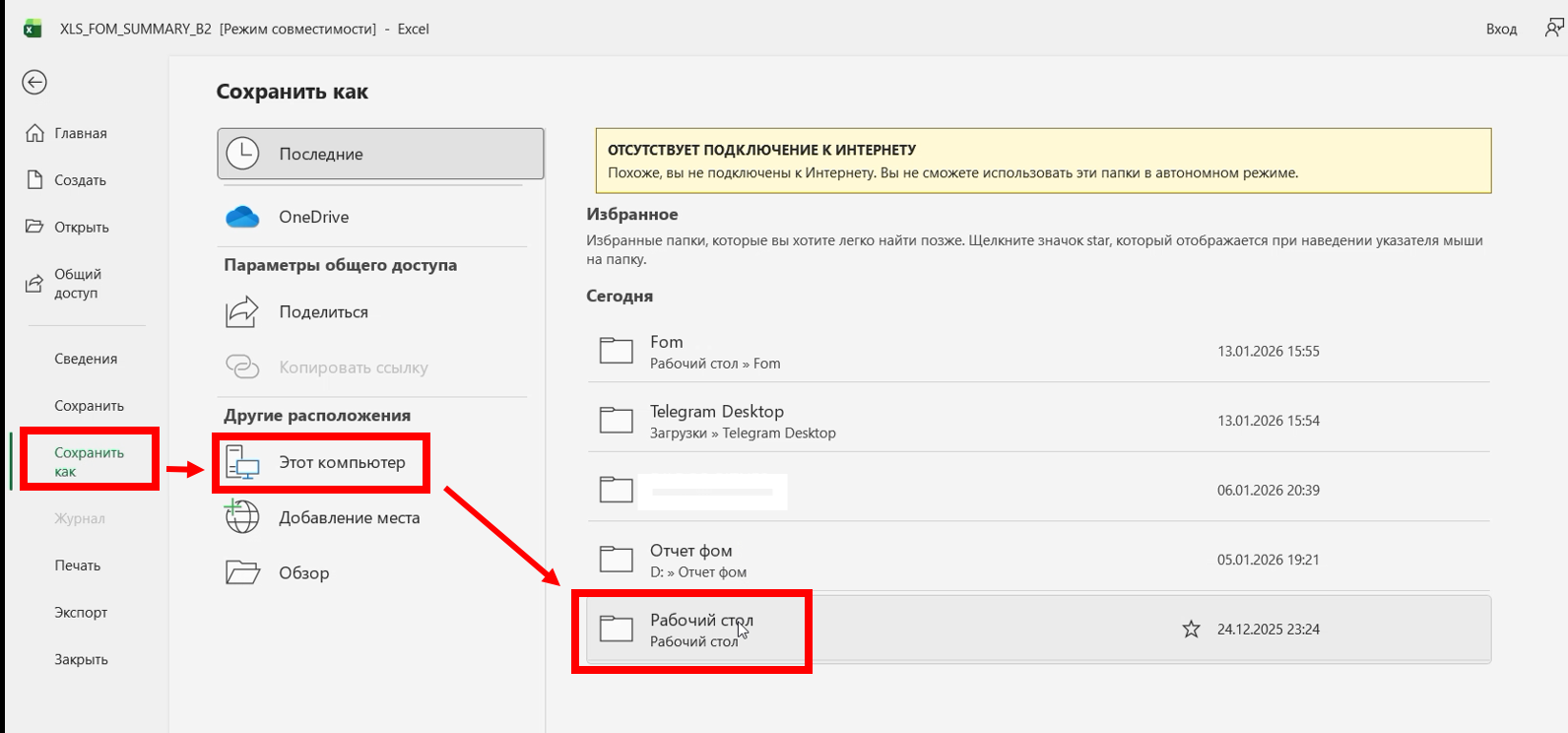Screen dimensions: 1568x733
Task: Go to Печать in sidebar
Action: [77, 566]
